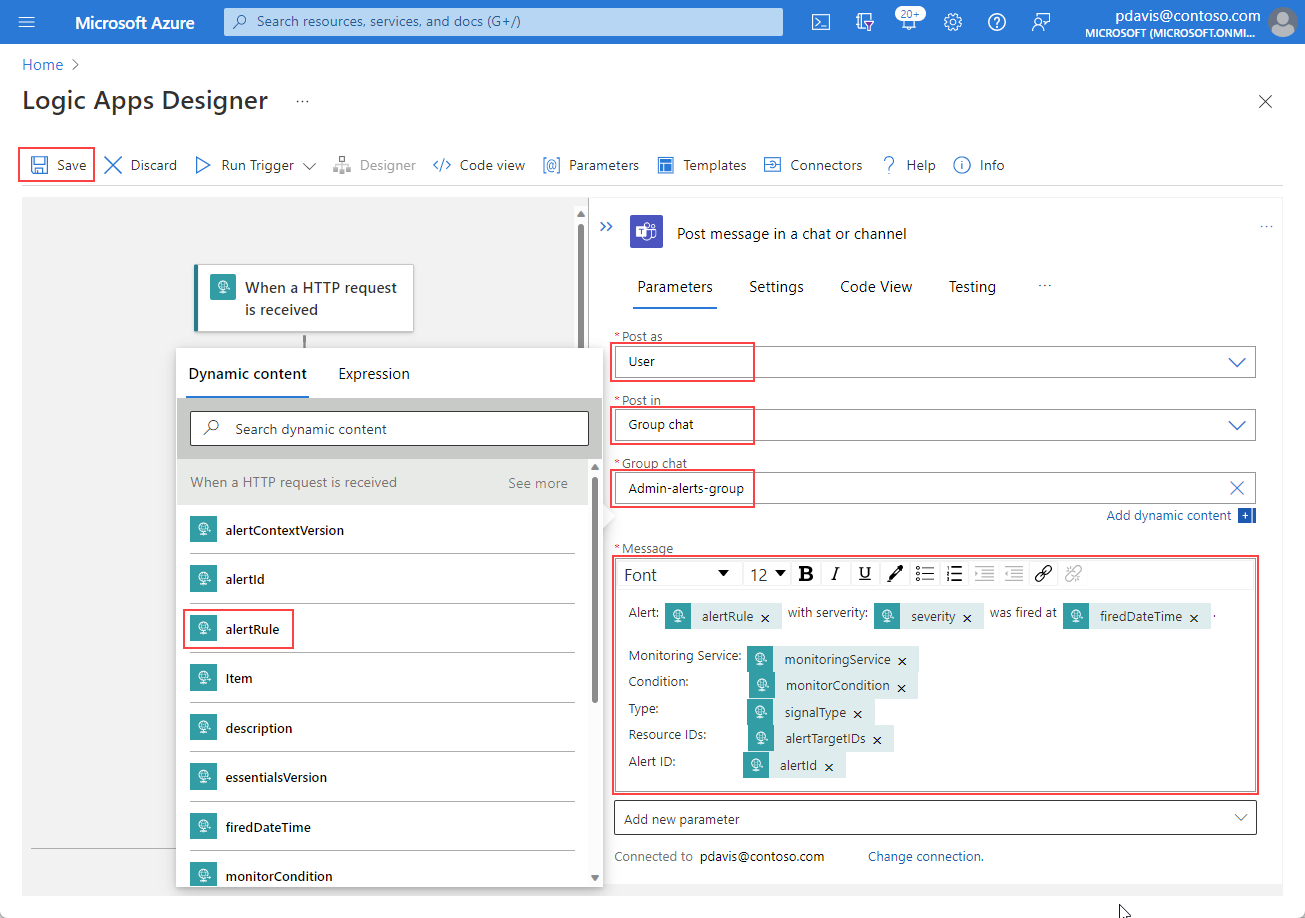Open the Feedback icon in top bar
This screenshot has width=1305, height=918.
click(x=1041, y=22)
